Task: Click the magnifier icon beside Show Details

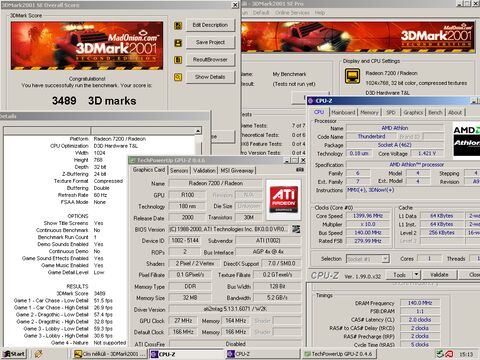Action: coord(178,77)
